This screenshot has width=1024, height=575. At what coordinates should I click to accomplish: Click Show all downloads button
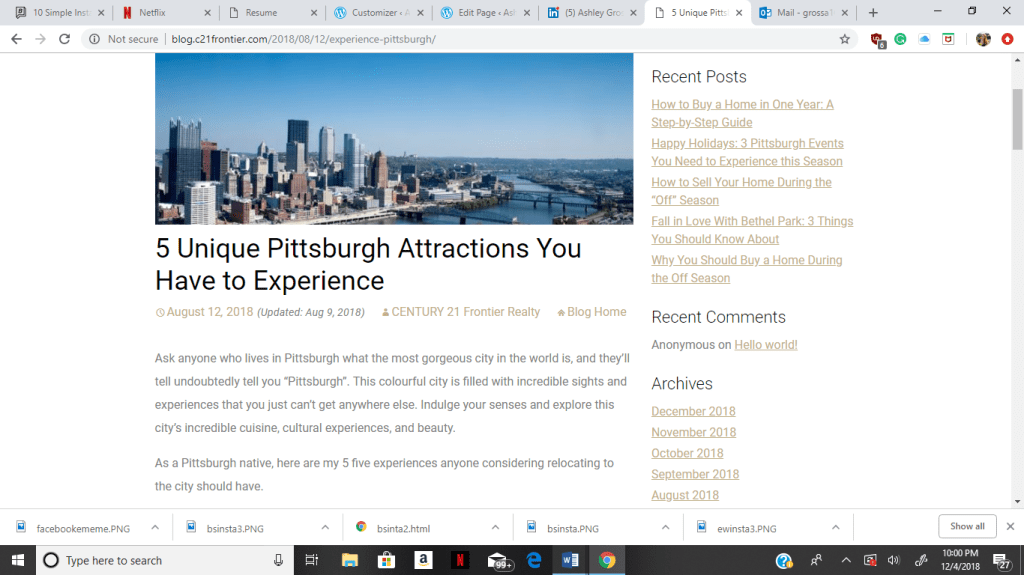tap(967, 526)
